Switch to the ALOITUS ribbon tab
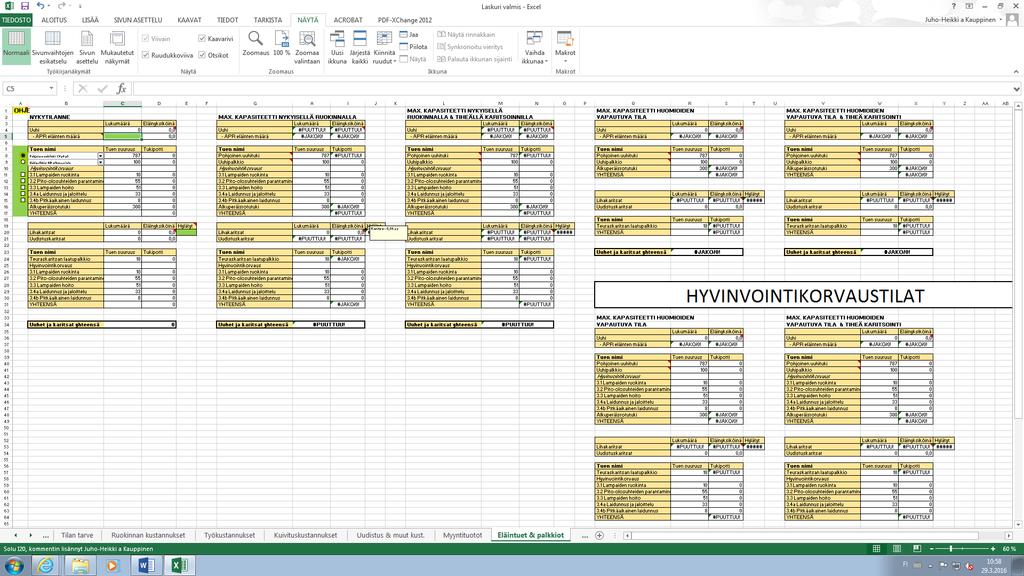 pyautogui.click(x=54, y=20)
